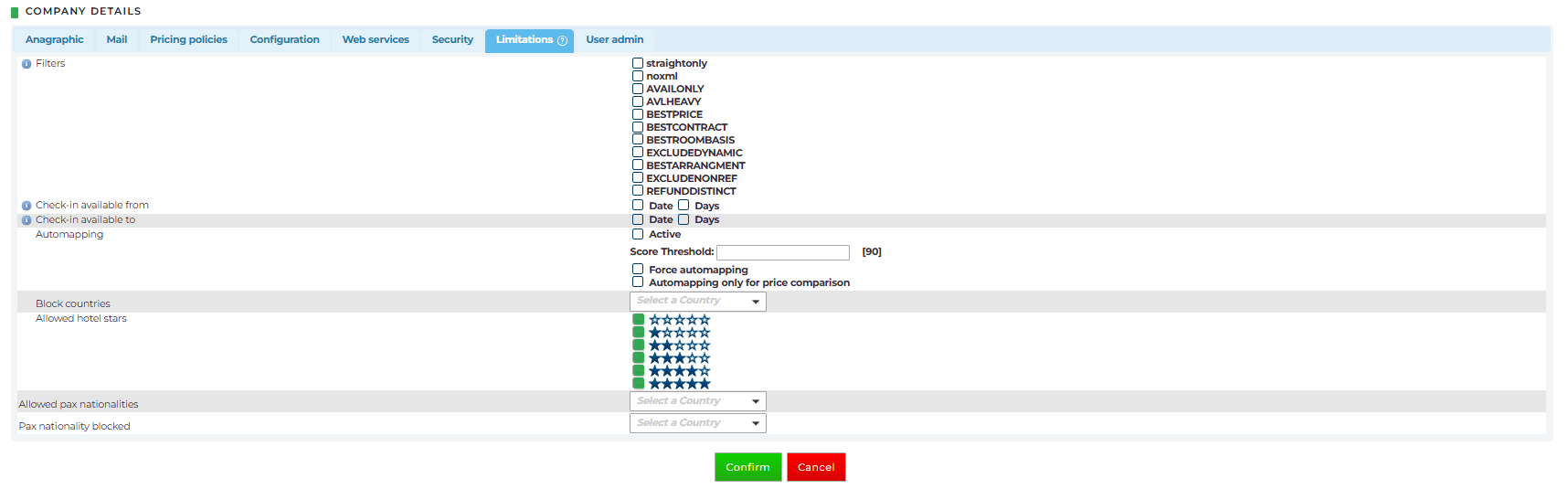Viewport: 1568px width, 489px height.
Task: Open the Block countries dropdown
Action: point(697,301)
